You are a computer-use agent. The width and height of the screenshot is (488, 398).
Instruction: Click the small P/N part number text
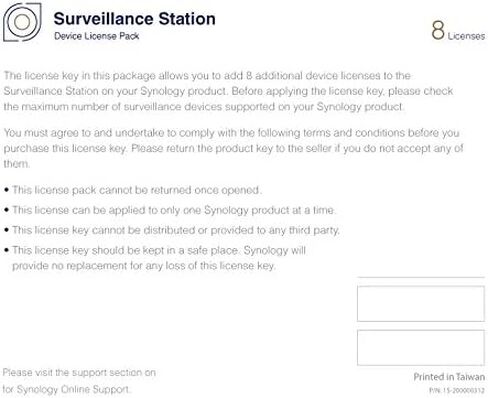coord(457,390)
